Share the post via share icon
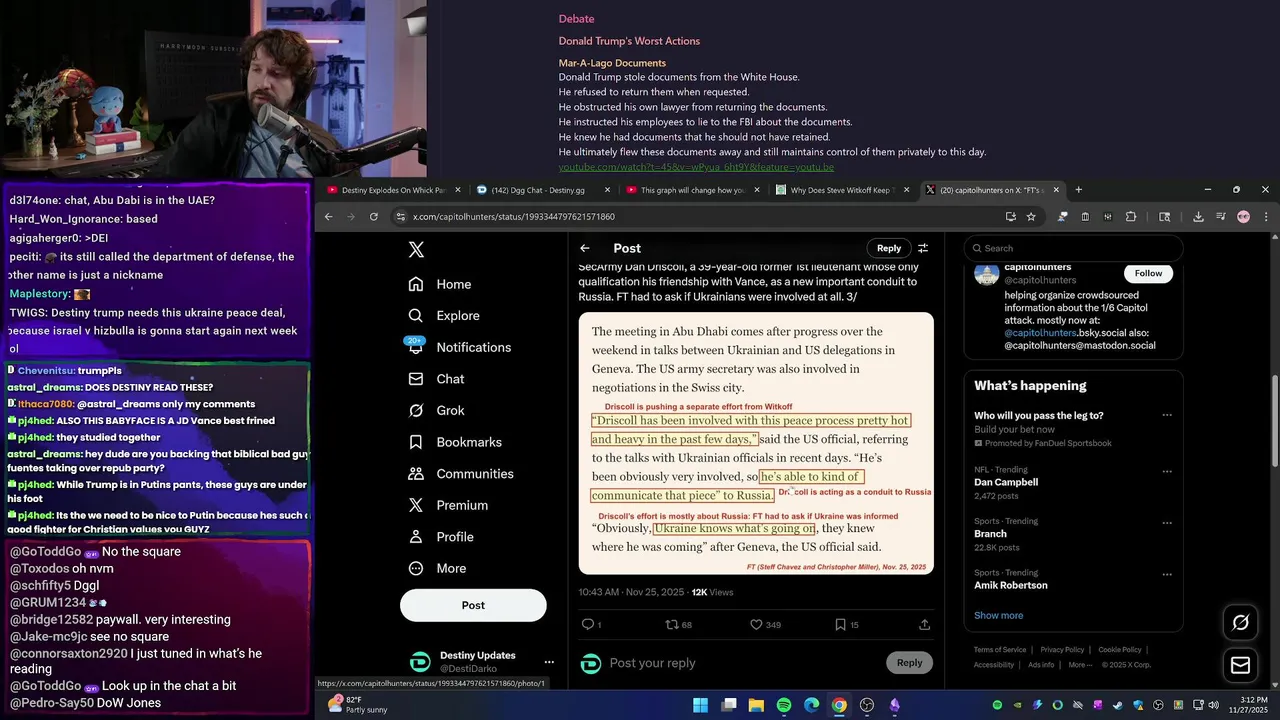 pyautogui.click(x=924, y=624)
